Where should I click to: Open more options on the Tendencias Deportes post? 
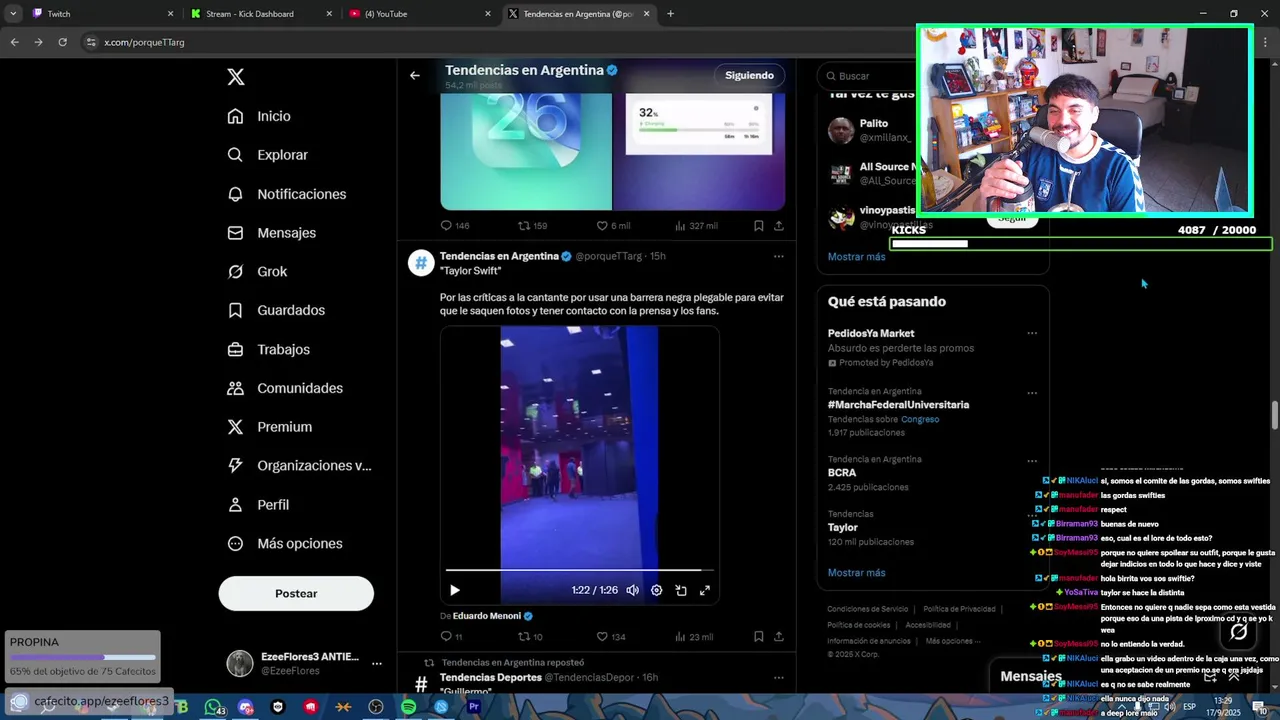[779, 677]
